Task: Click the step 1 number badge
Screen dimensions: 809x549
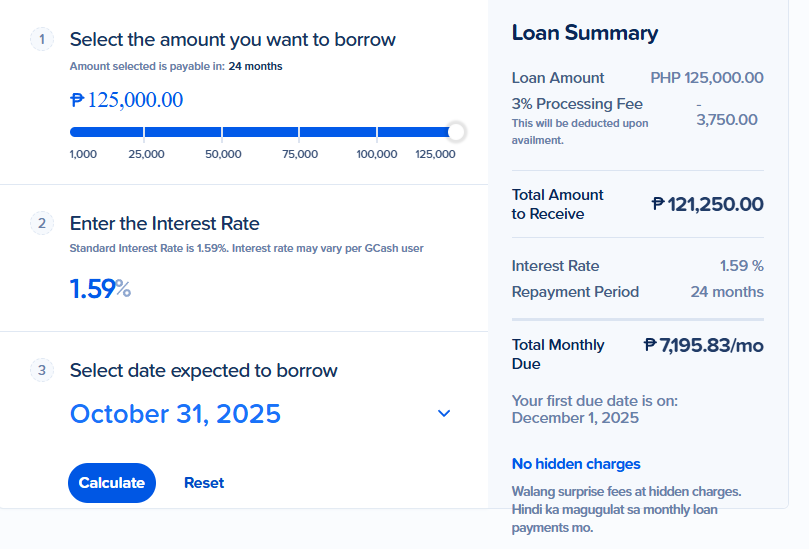Action: 42,39
